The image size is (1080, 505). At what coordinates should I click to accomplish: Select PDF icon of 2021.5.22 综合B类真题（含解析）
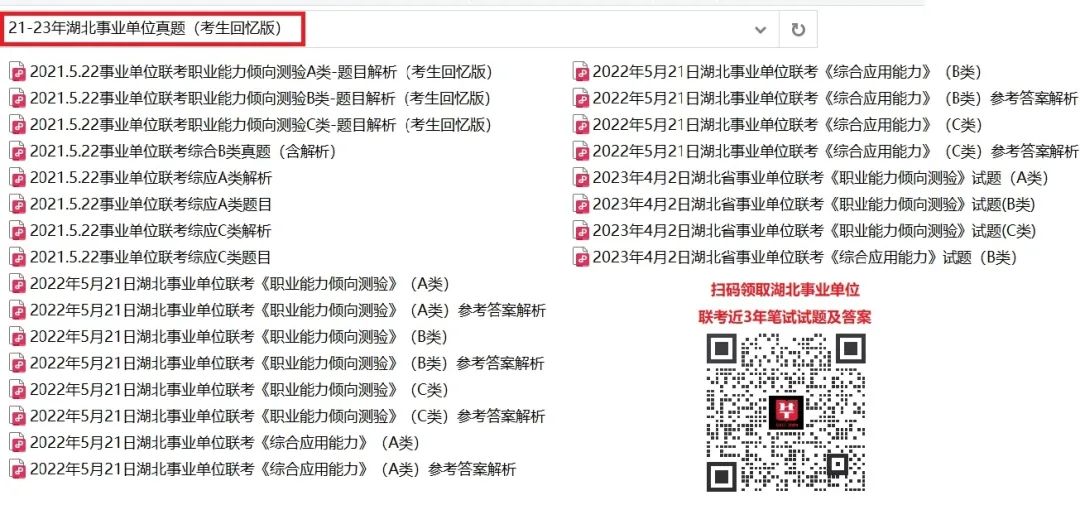pyautogui.click(x=18, y=152)
